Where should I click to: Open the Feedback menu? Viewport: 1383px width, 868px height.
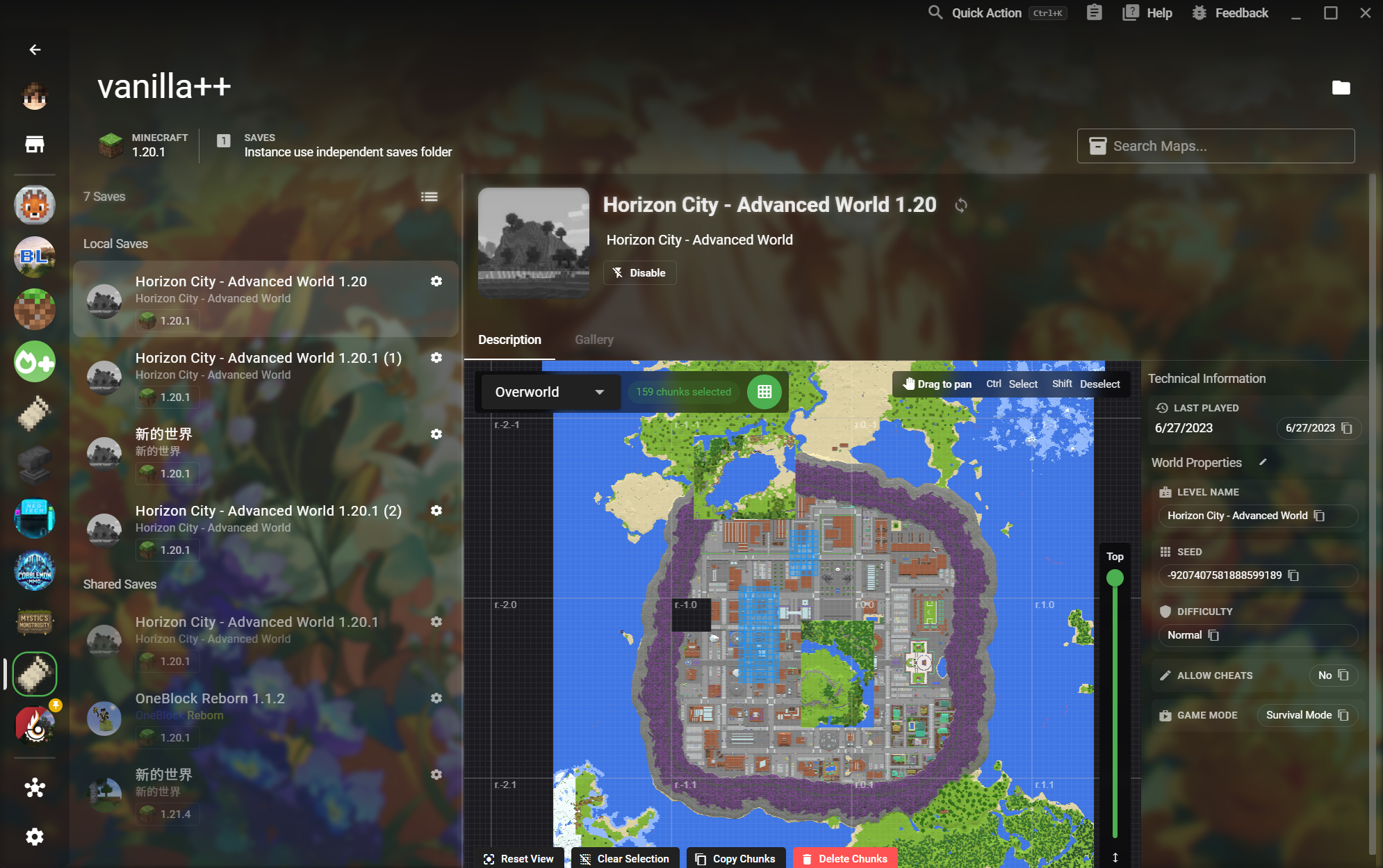pos(1230,13)
